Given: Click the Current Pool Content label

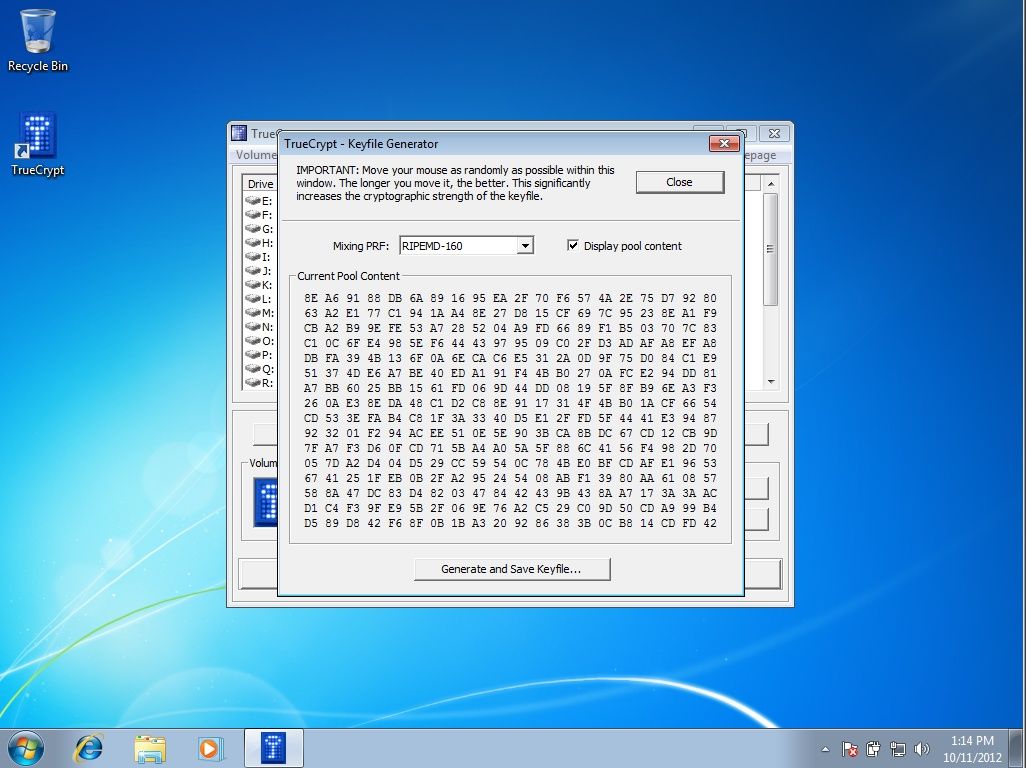Looking at the screenshot, I should 348,276.
